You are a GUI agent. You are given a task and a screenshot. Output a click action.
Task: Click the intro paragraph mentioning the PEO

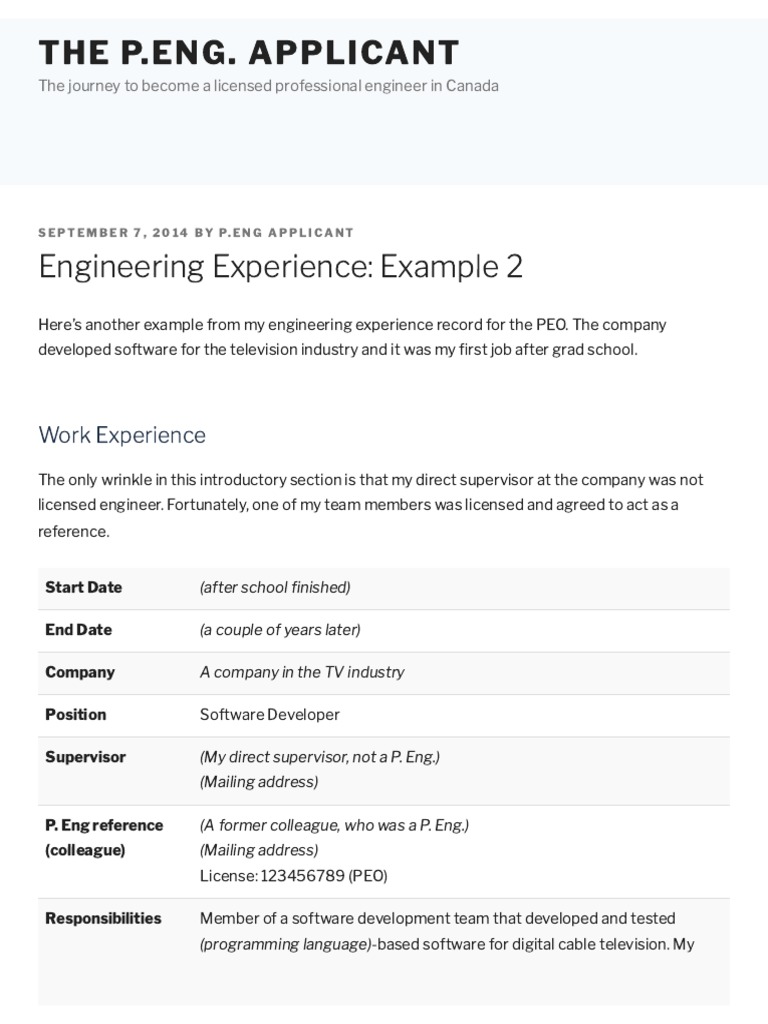coord(352,338)
